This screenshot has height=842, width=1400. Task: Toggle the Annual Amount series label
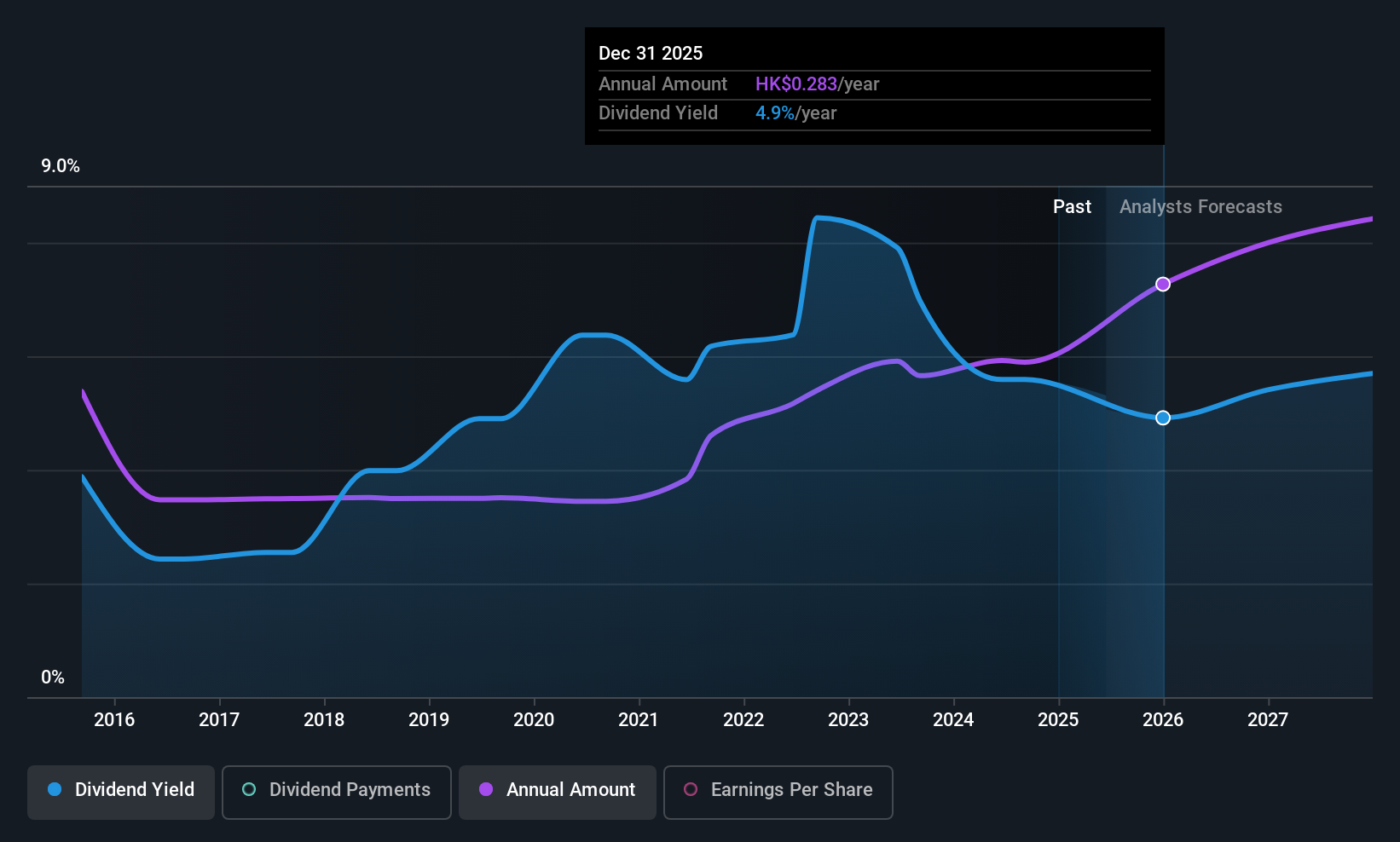(570, 789)
